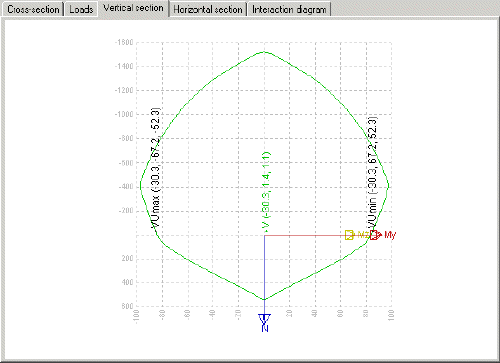Click the green V load point label
This screenshot has height=363, width=500.
pyautogui.click(x=266, y=192)
